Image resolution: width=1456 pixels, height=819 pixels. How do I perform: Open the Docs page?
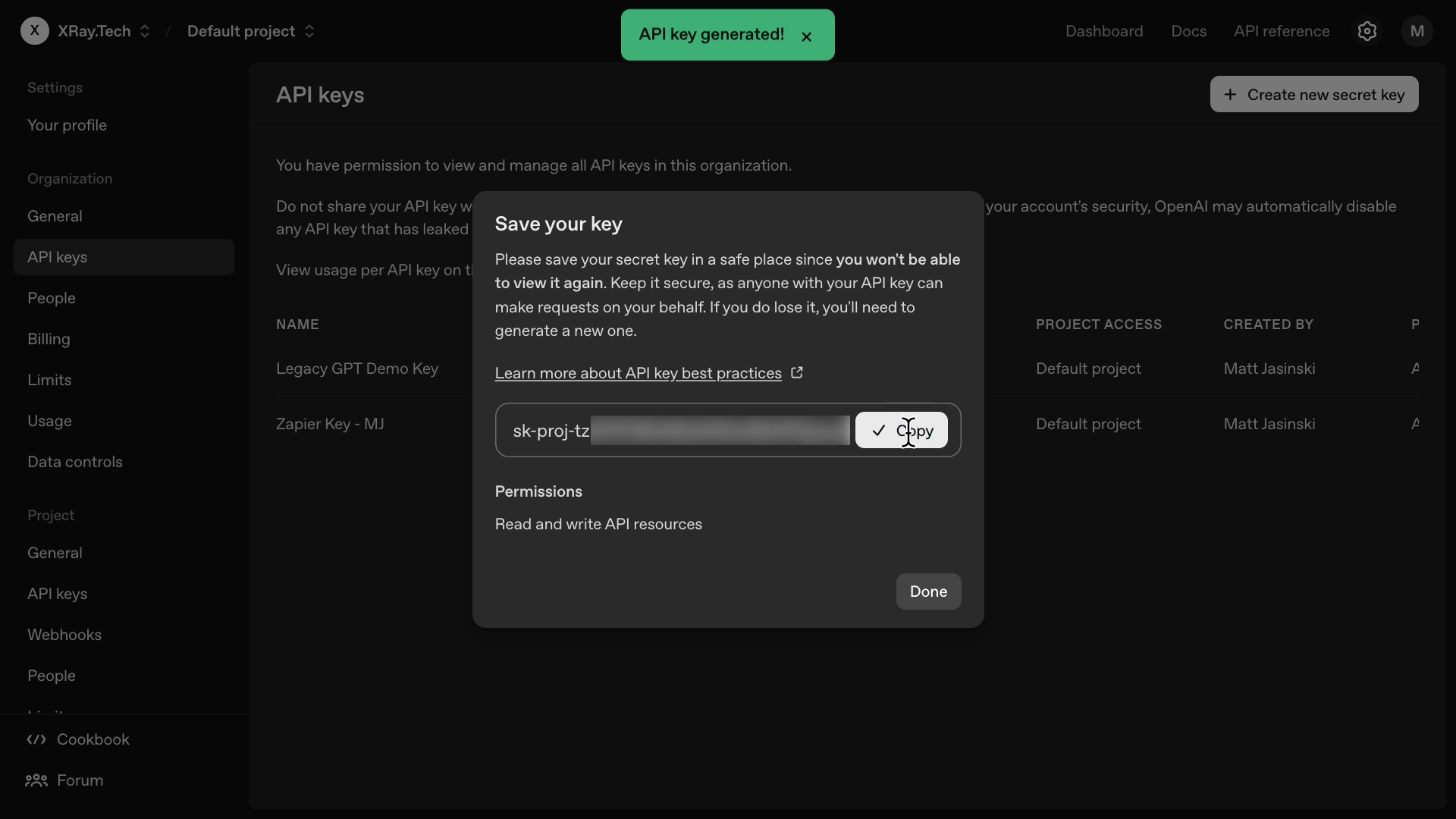coord(1188,31)
